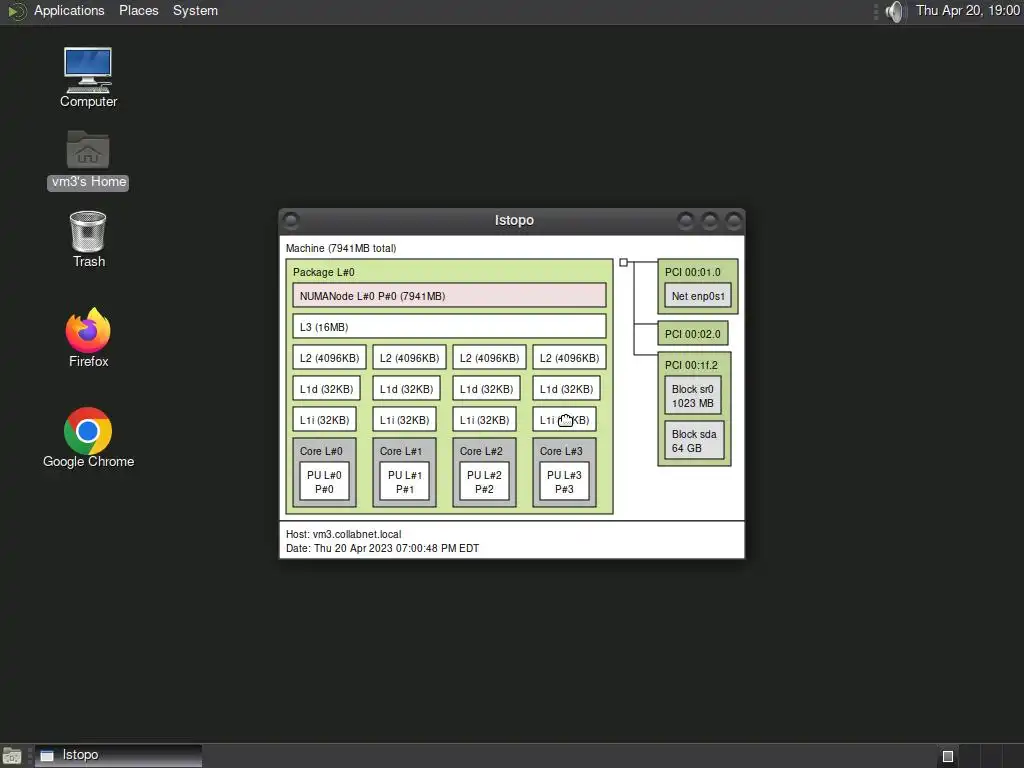
Task: Open vm3's Home folder icon
Action: 88,159
